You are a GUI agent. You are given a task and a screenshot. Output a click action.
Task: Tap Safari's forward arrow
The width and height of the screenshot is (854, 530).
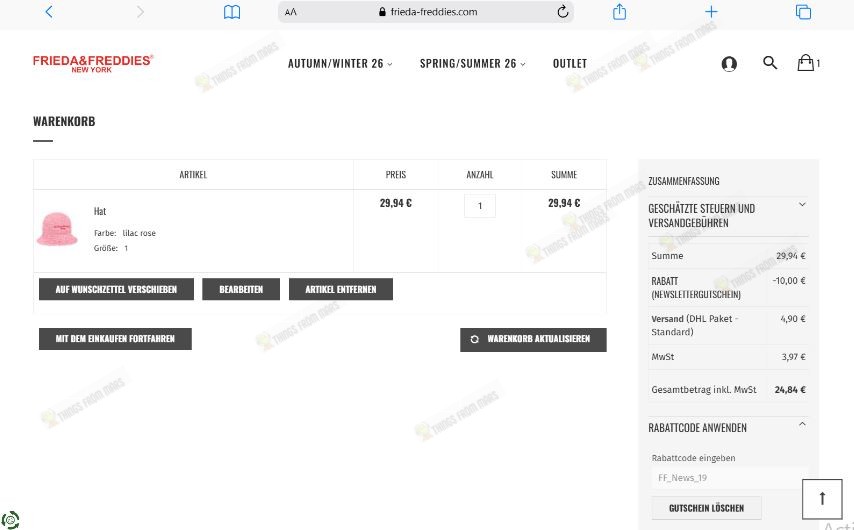[140, 11]
